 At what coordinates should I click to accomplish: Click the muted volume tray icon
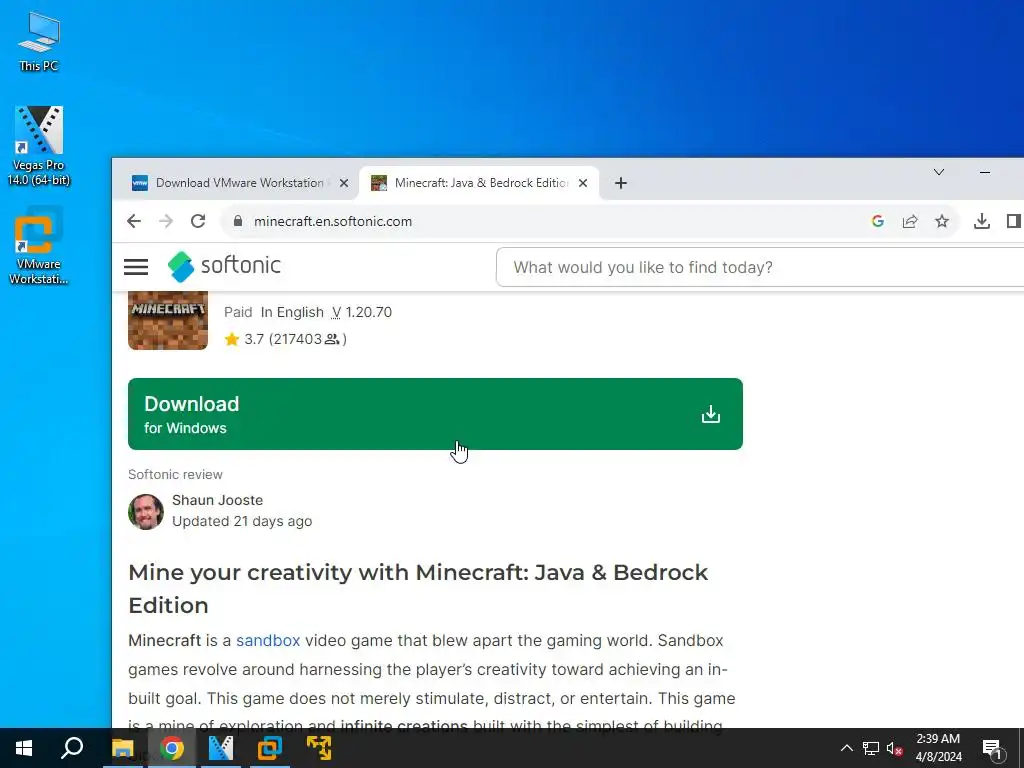tap(894, 748)
